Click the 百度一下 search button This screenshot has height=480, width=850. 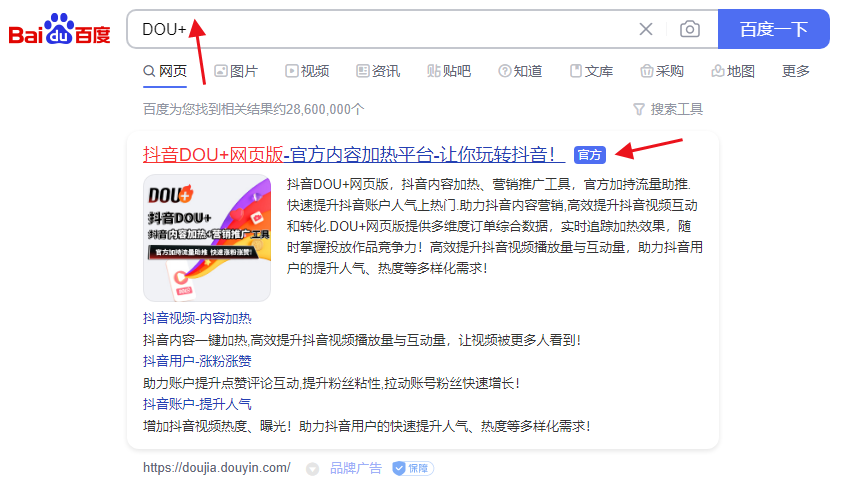774,29
